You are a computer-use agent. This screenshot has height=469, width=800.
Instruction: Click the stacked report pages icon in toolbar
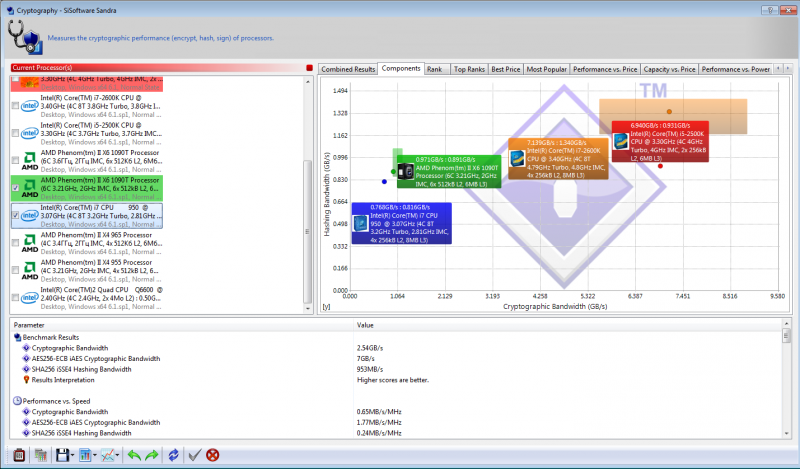click(x=41, y=455)
